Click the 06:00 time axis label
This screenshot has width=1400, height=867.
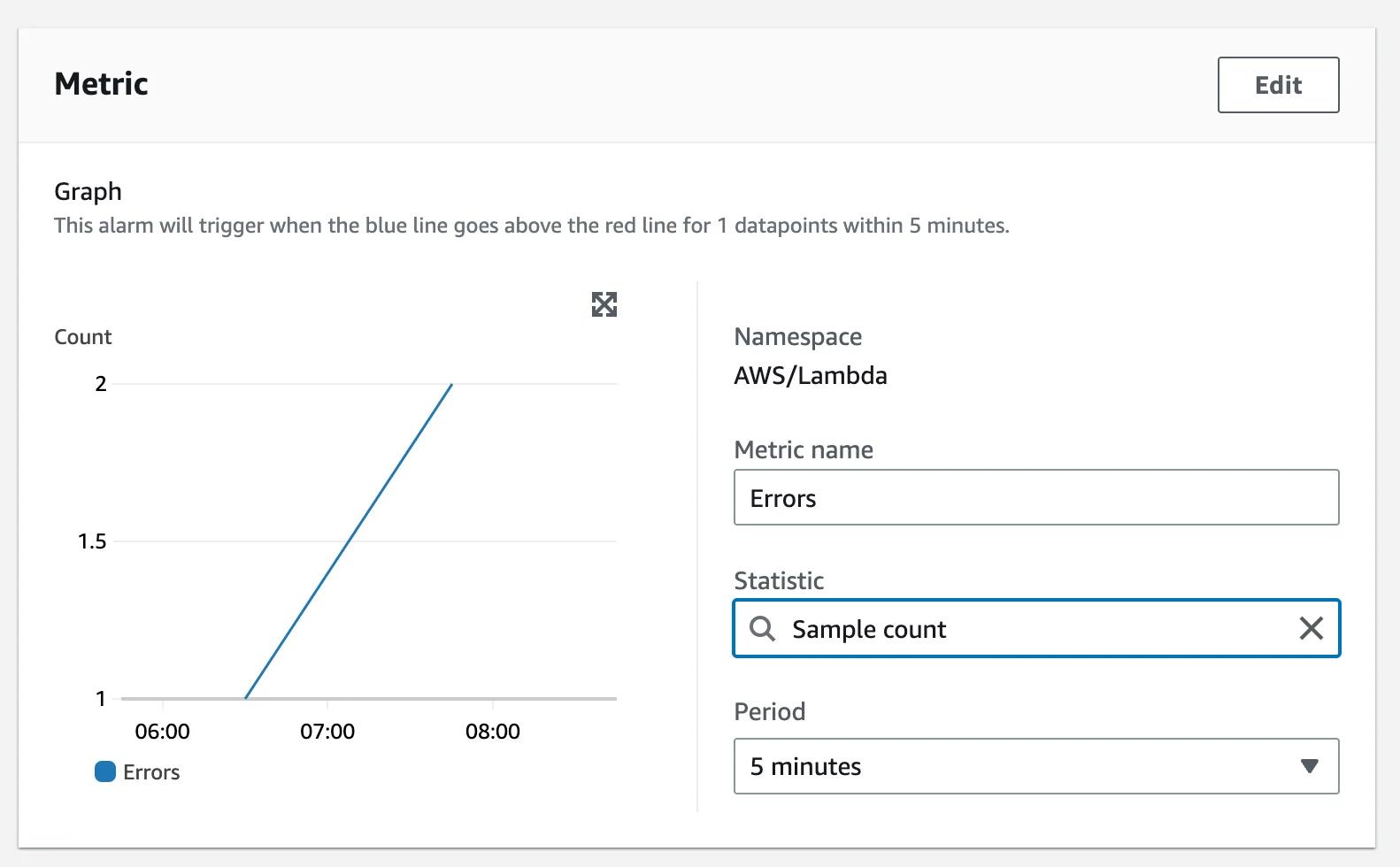[x=162, y=732]
